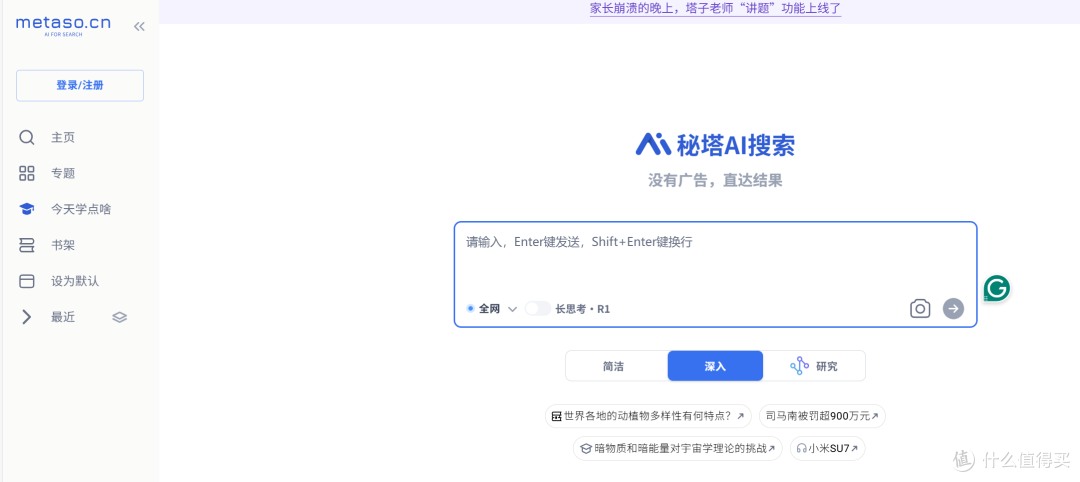Open the 全网 scope dropdown

[492, 308]
